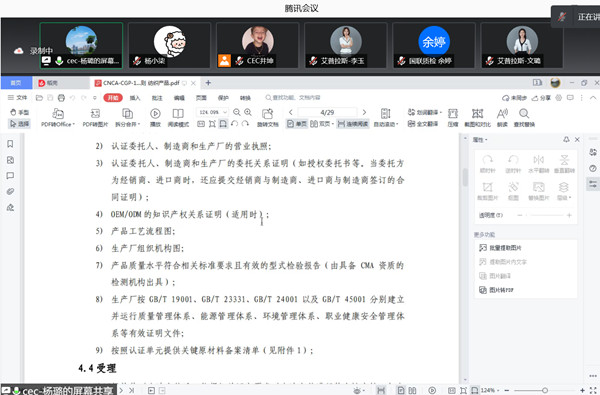Viewport: 600px width, 395px height.
Task: Open the 压缩 compress tool
Action: [x=453, y=118]
